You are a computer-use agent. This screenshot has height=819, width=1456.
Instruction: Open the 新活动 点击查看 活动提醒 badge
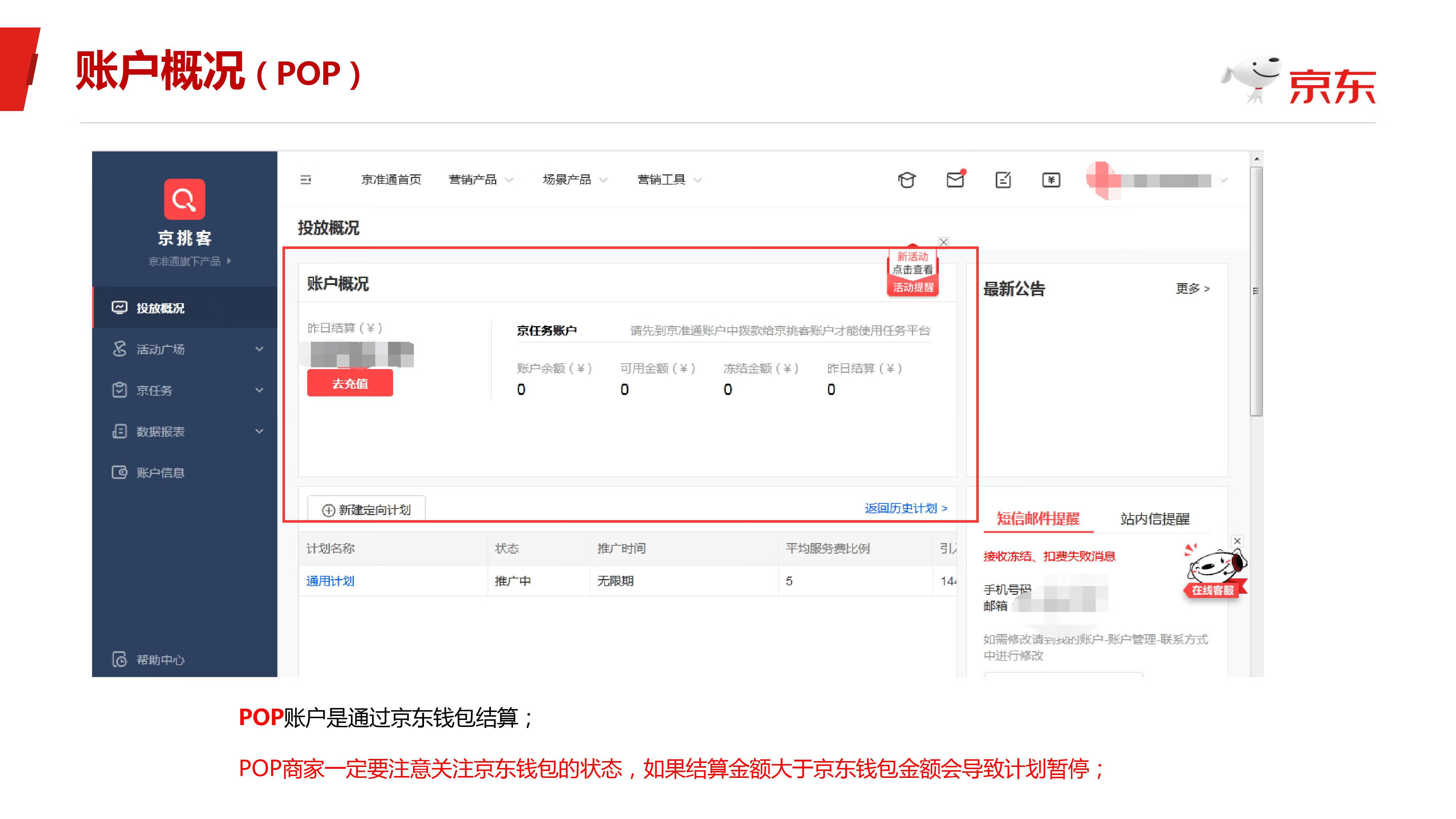(913, 272)
